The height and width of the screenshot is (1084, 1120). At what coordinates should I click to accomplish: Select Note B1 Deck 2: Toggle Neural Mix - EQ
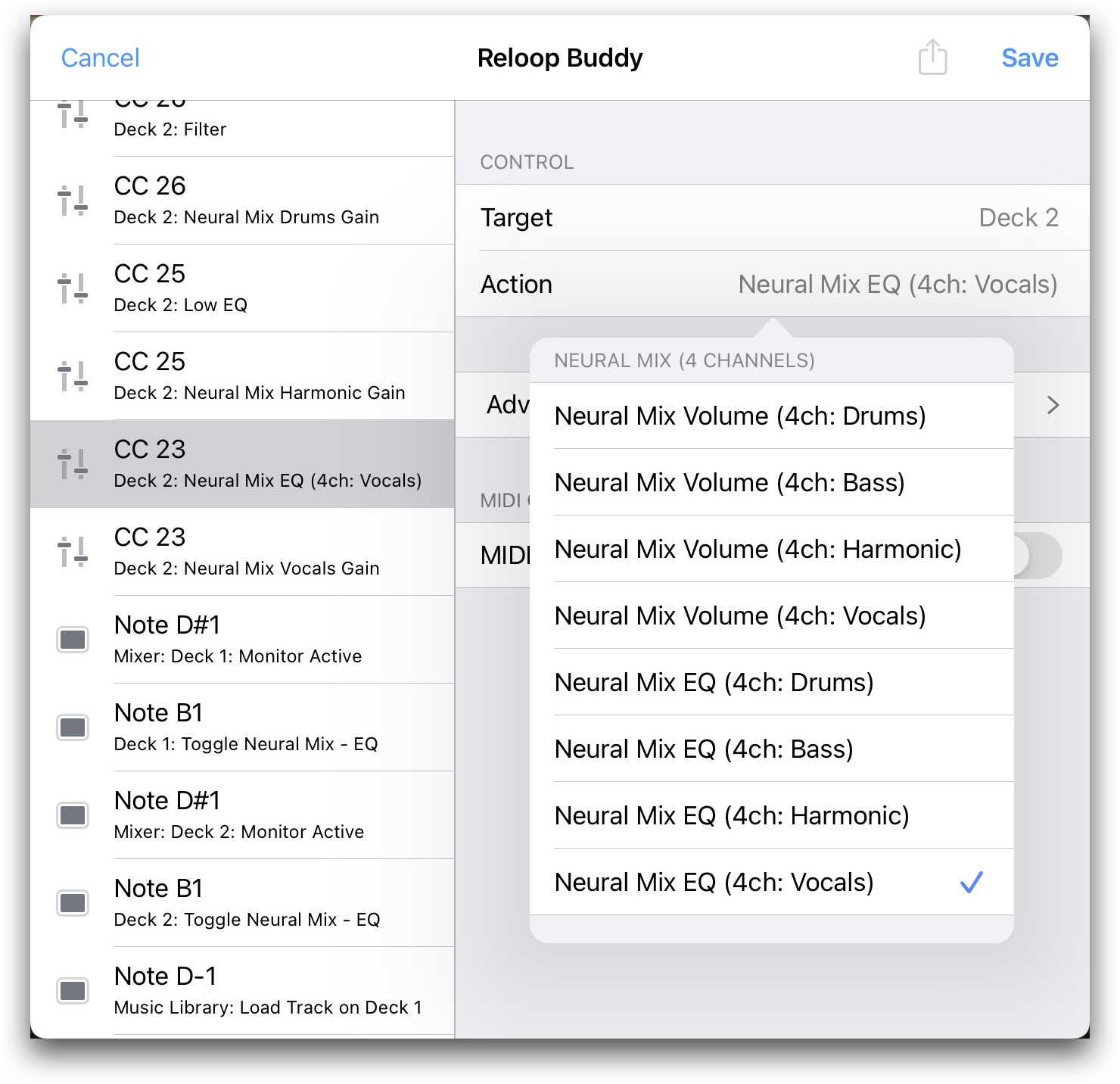click(x=242, y=903)
